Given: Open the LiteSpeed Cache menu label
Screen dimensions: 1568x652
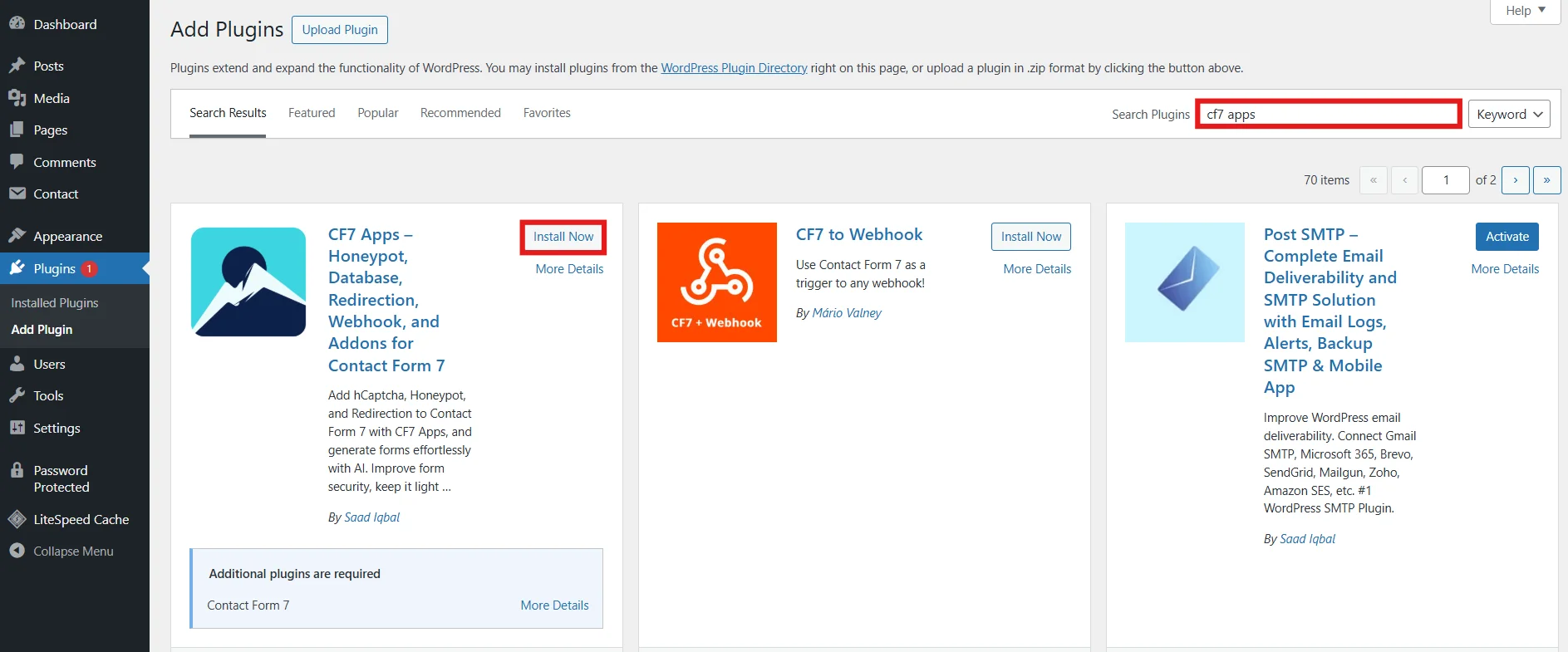Looking at the screenshot, I should tap(81, 519).
